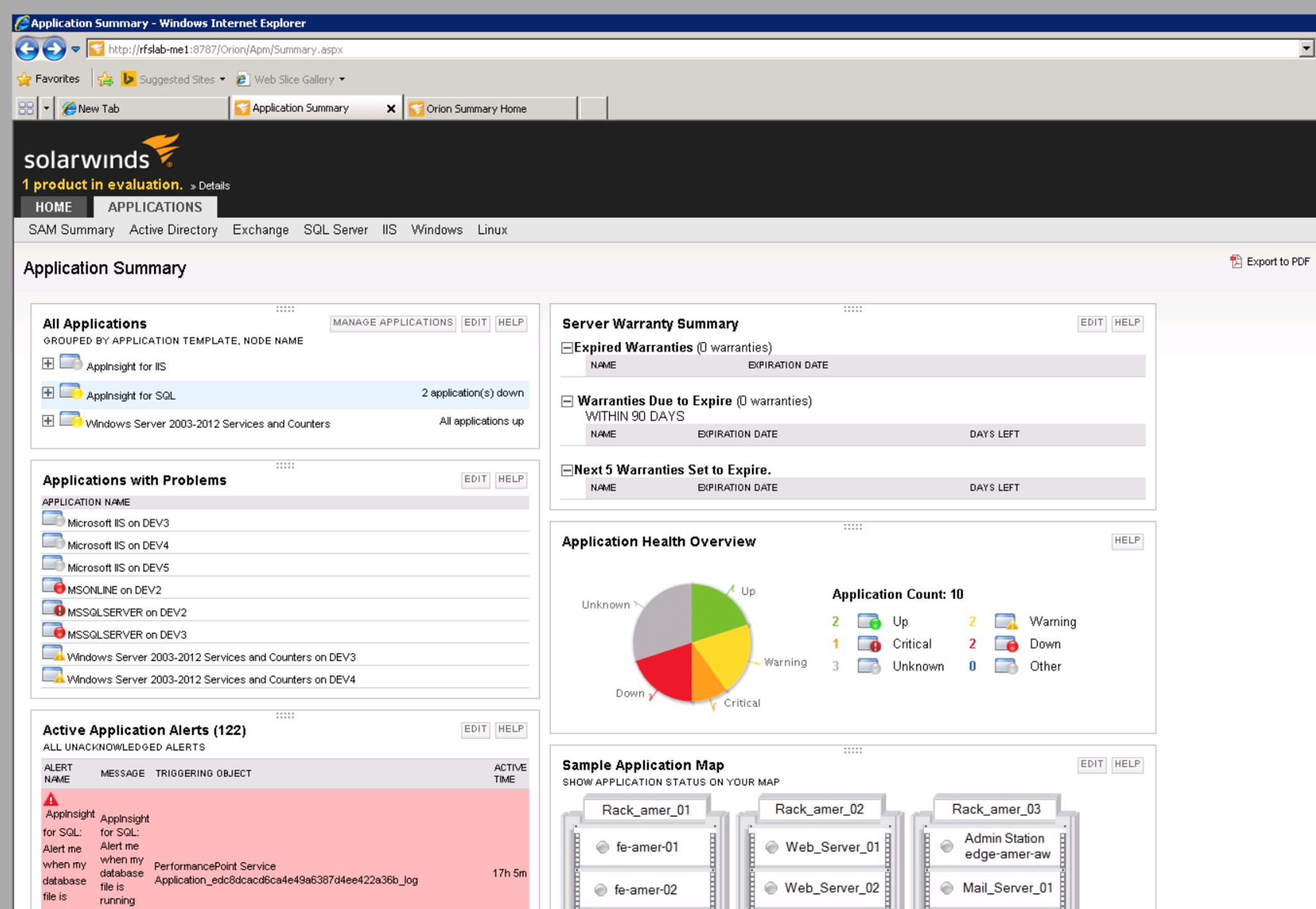
Task: Click the Quick Tabs grid icon
Action: click(26, 108)
